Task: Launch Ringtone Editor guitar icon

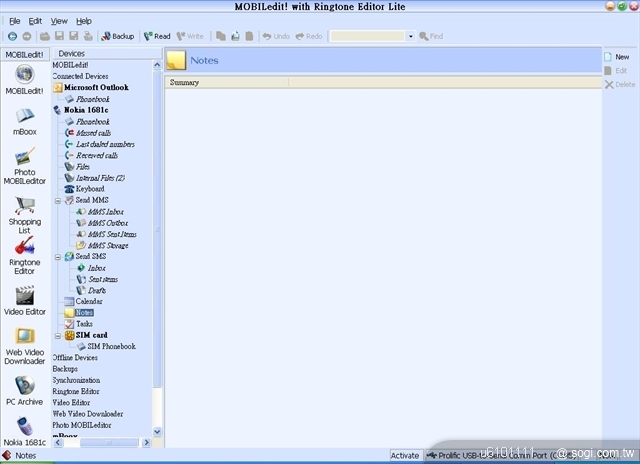Action: coord(24,246)
